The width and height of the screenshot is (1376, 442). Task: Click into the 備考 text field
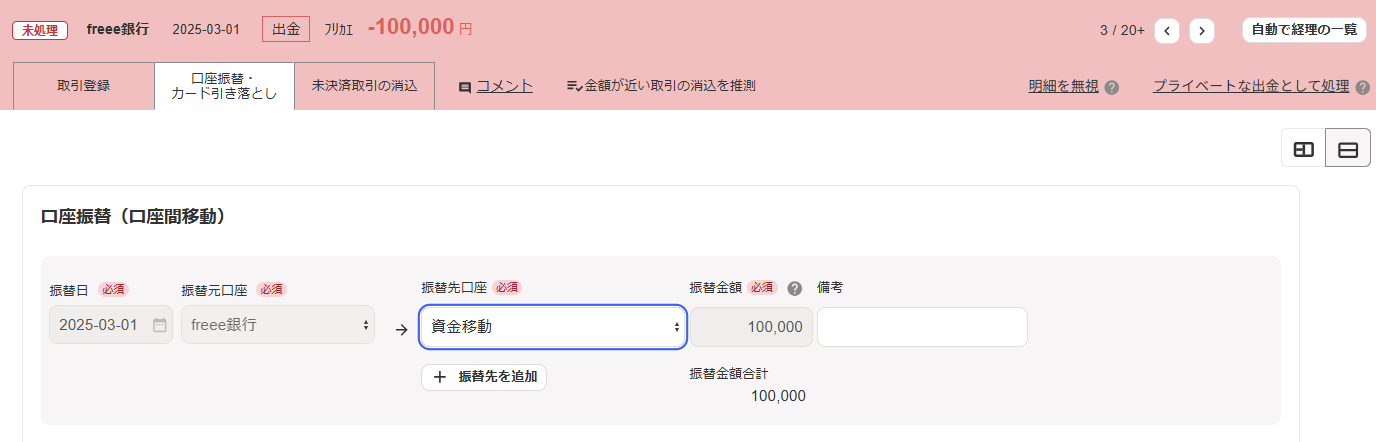[922, 327]
